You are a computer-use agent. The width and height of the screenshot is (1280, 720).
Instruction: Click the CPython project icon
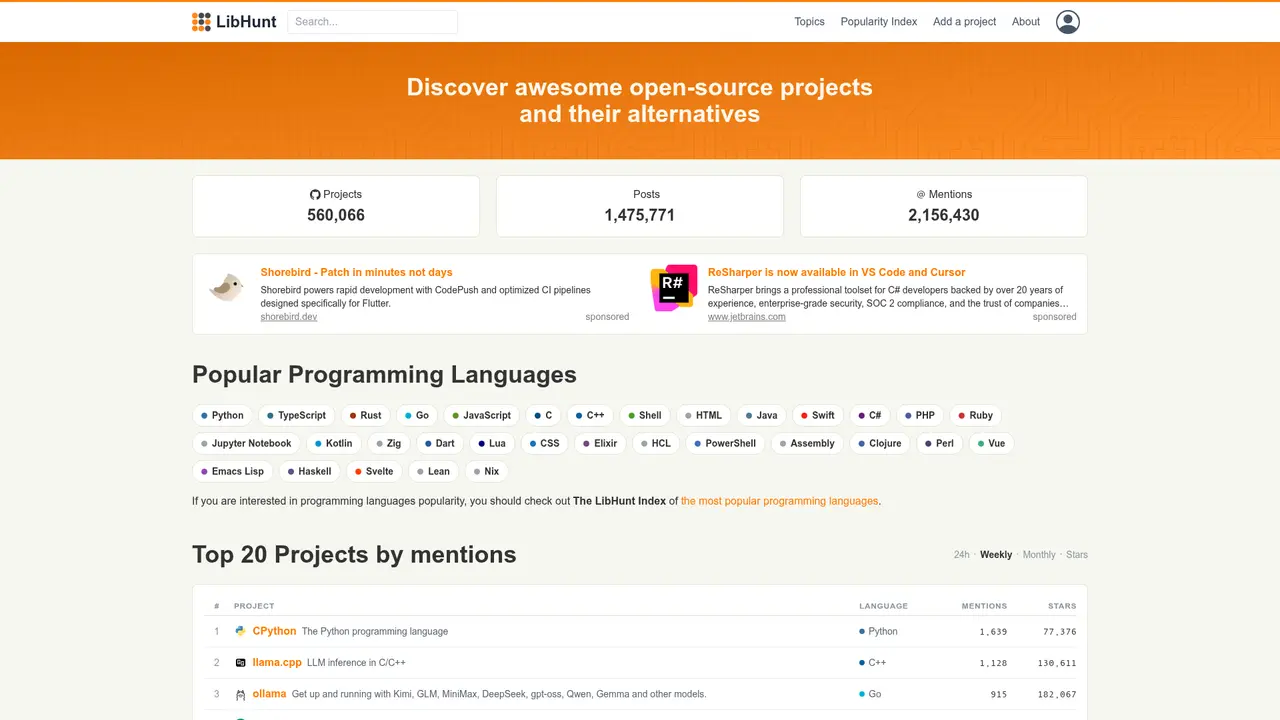240,631
